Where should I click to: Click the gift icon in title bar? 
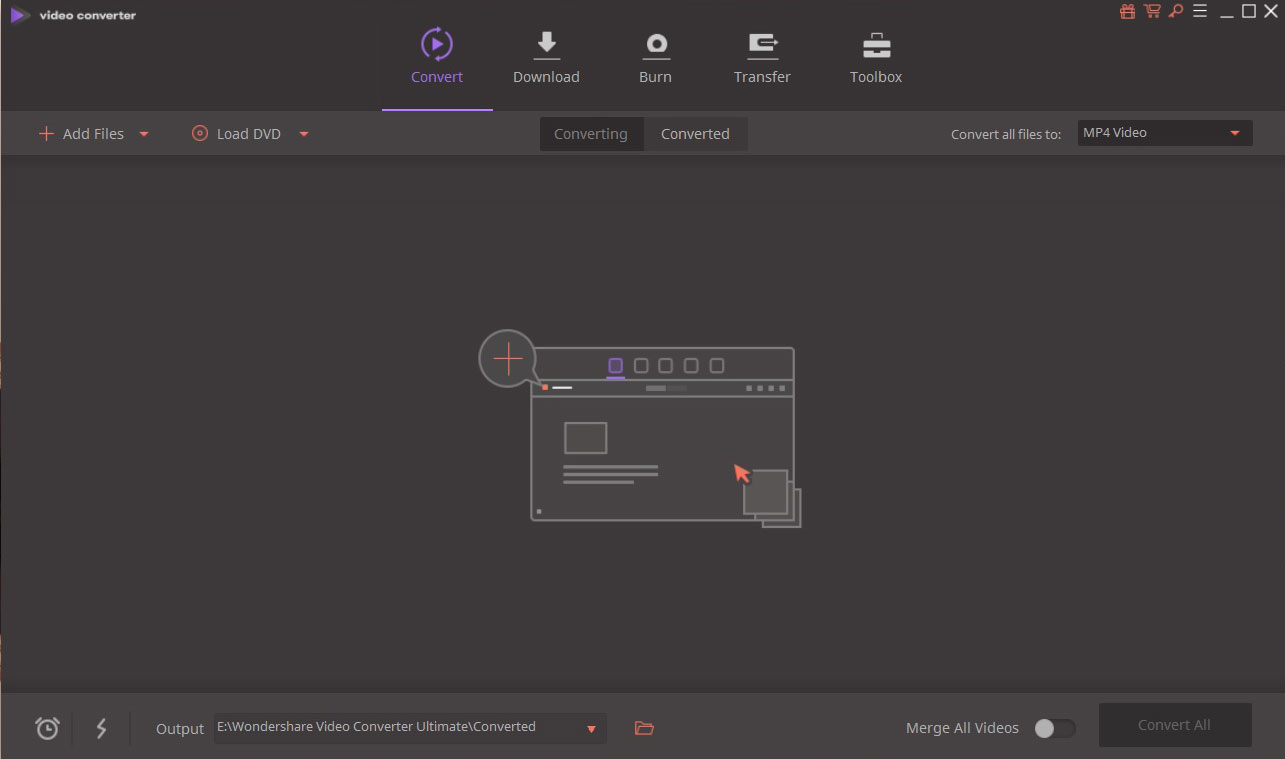(1128, 11)
